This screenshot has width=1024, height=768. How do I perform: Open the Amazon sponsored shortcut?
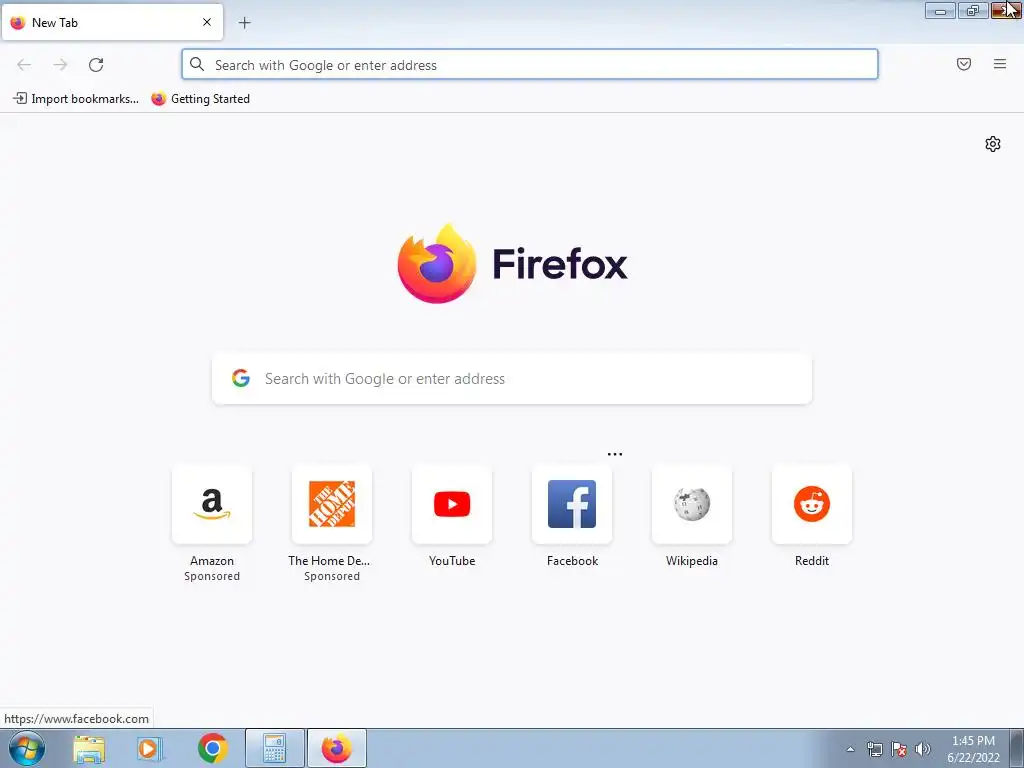coord(212,504)
